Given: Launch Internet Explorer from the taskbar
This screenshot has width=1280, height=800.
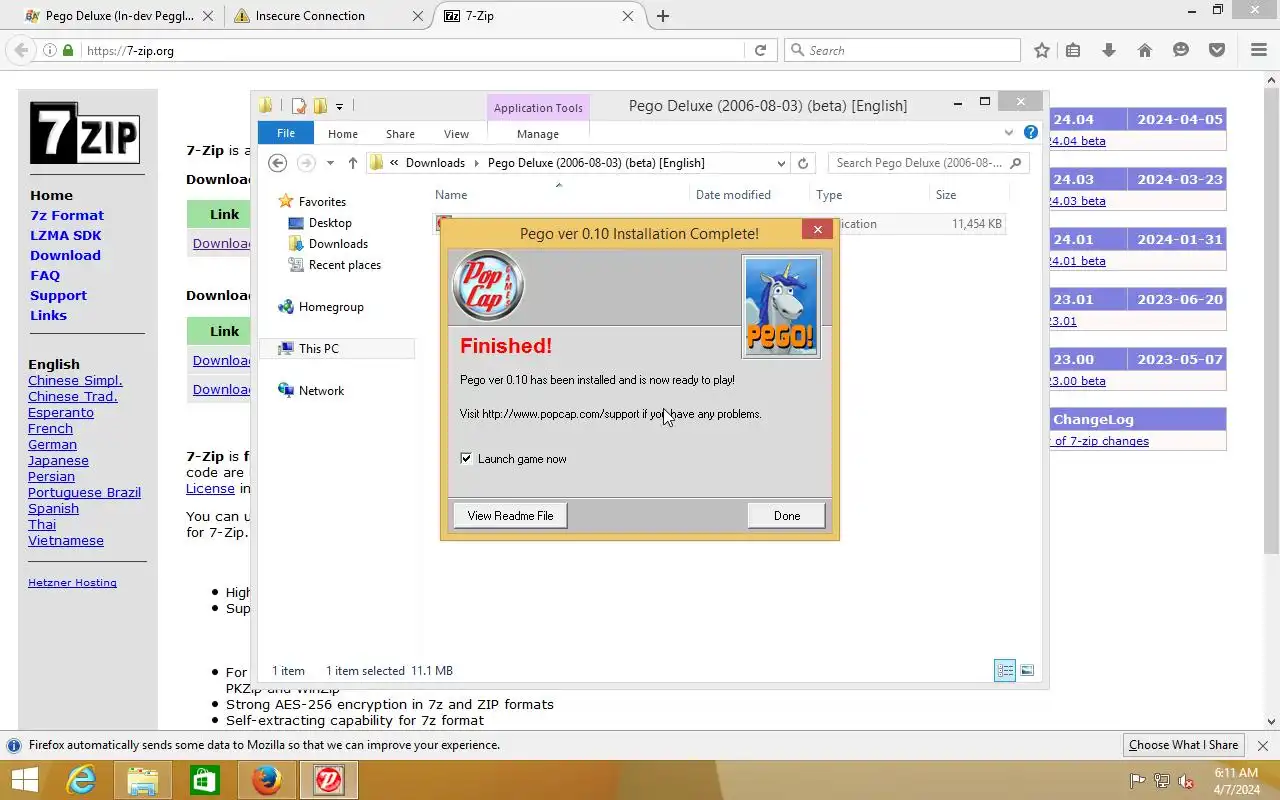Looking at the screenshot, I should [80, 780].
